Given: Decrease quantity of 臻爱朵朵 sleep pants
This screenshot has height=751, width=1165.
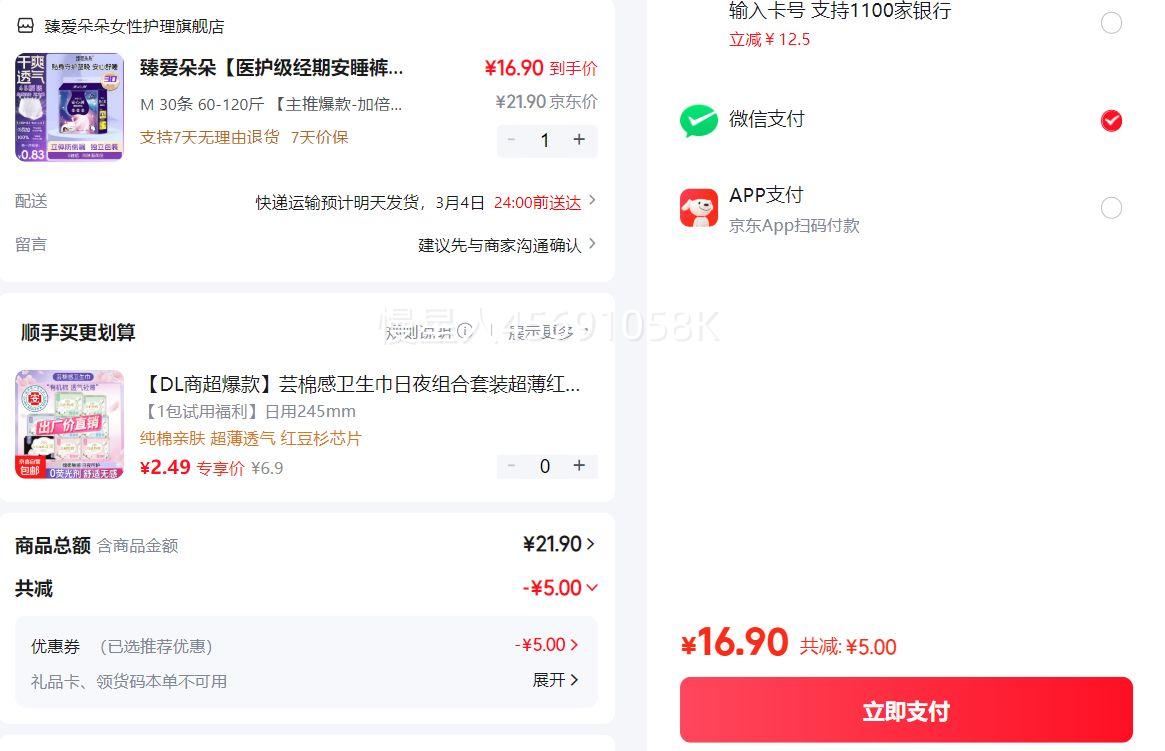Looking at the screenshot, I should coord(512,140).
